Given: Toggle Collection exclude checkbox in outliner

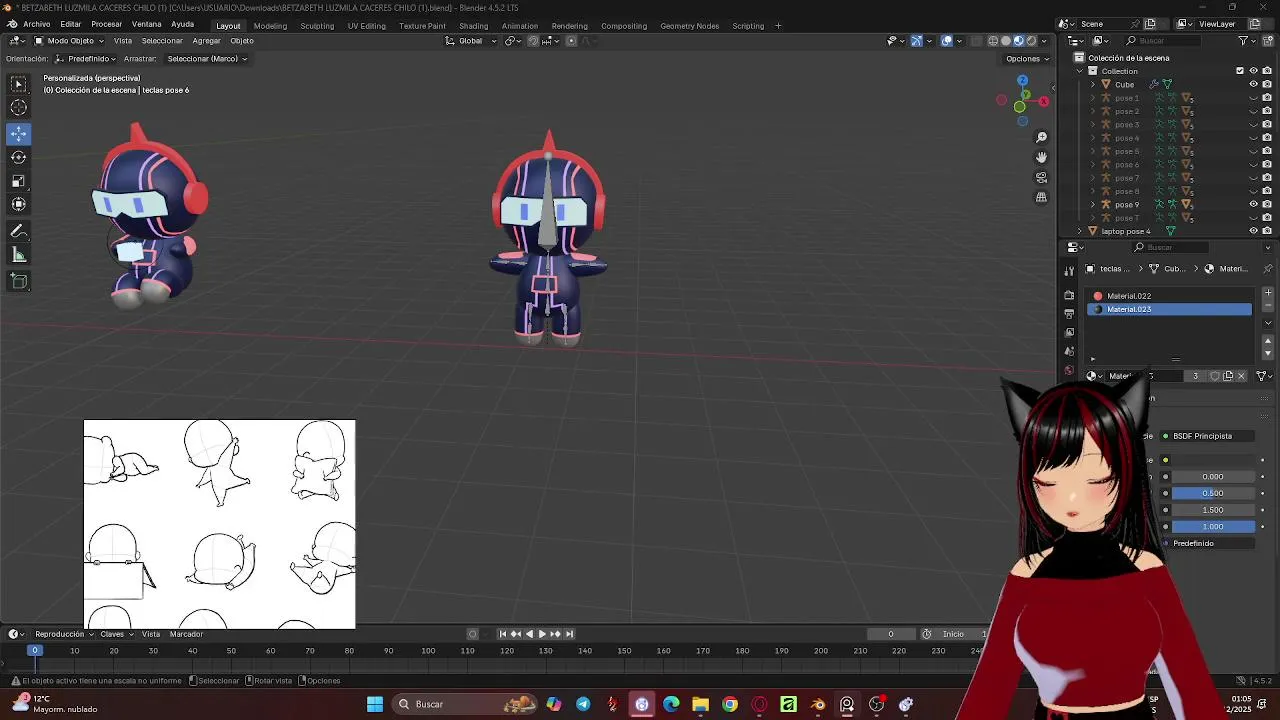Looking at the screenshot, I should 1240,71.
